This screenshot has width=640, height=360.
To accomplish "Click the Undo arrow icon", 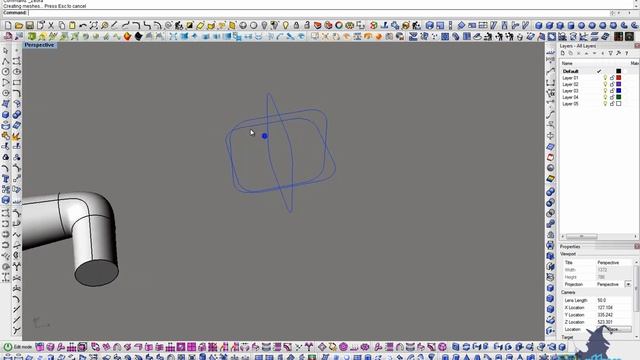I will coord(83,25).
